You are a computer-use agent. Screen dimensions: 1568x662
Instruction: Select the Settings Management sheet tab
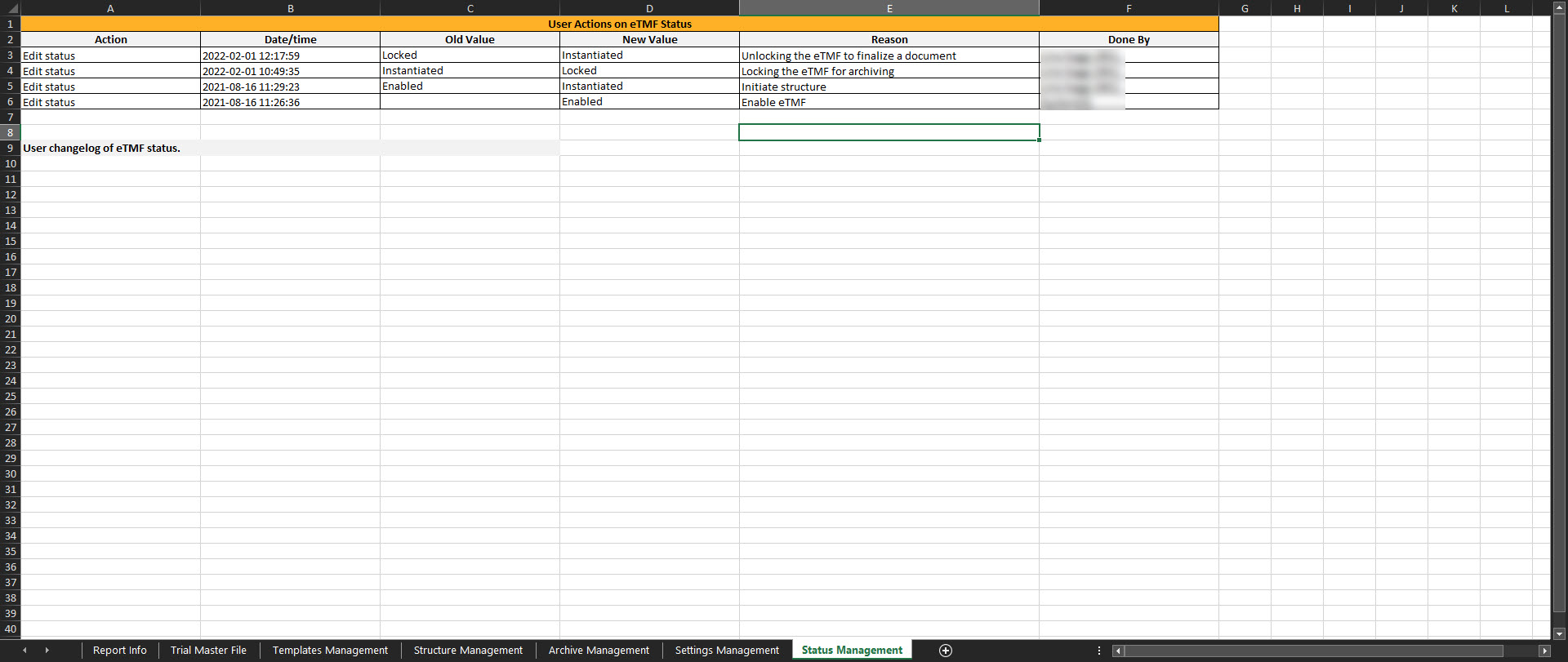tap(727, 651)
